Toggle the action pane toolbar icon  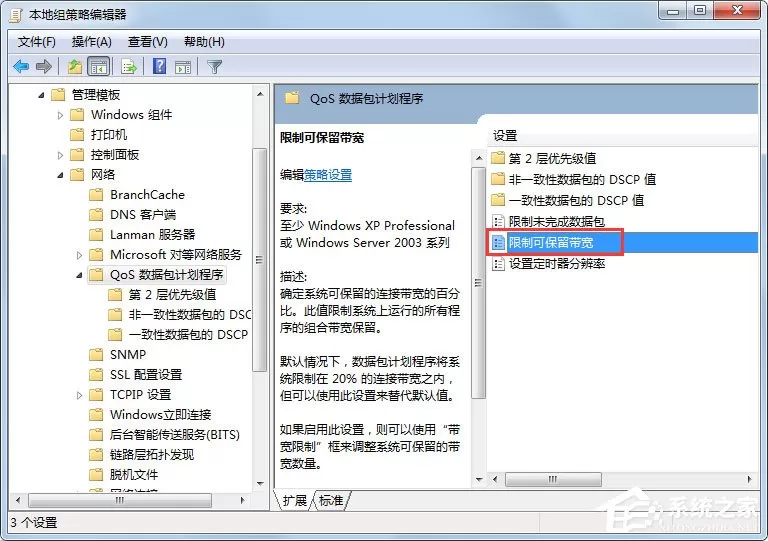183,67
